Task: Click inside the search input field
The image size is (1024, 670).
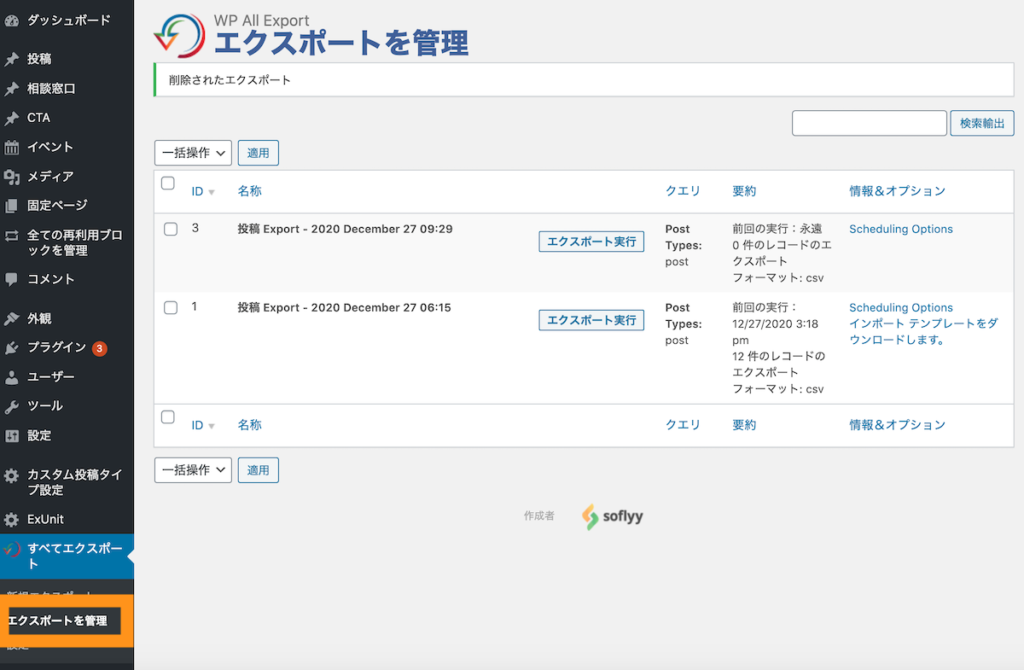Action: point(868,122)
